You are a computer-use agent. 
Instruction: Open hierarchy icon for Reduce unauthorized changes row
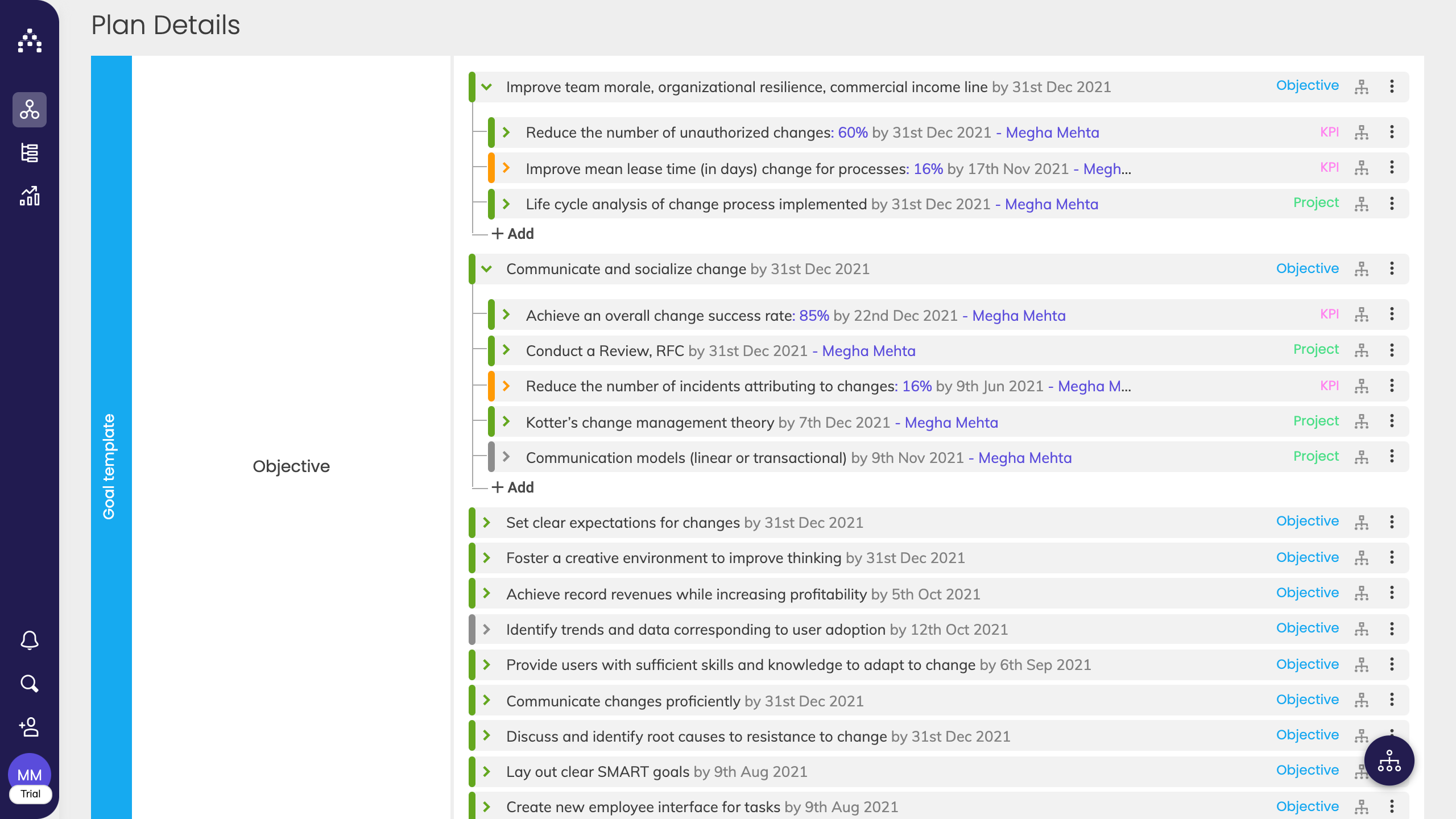(x=1362, y=133)
